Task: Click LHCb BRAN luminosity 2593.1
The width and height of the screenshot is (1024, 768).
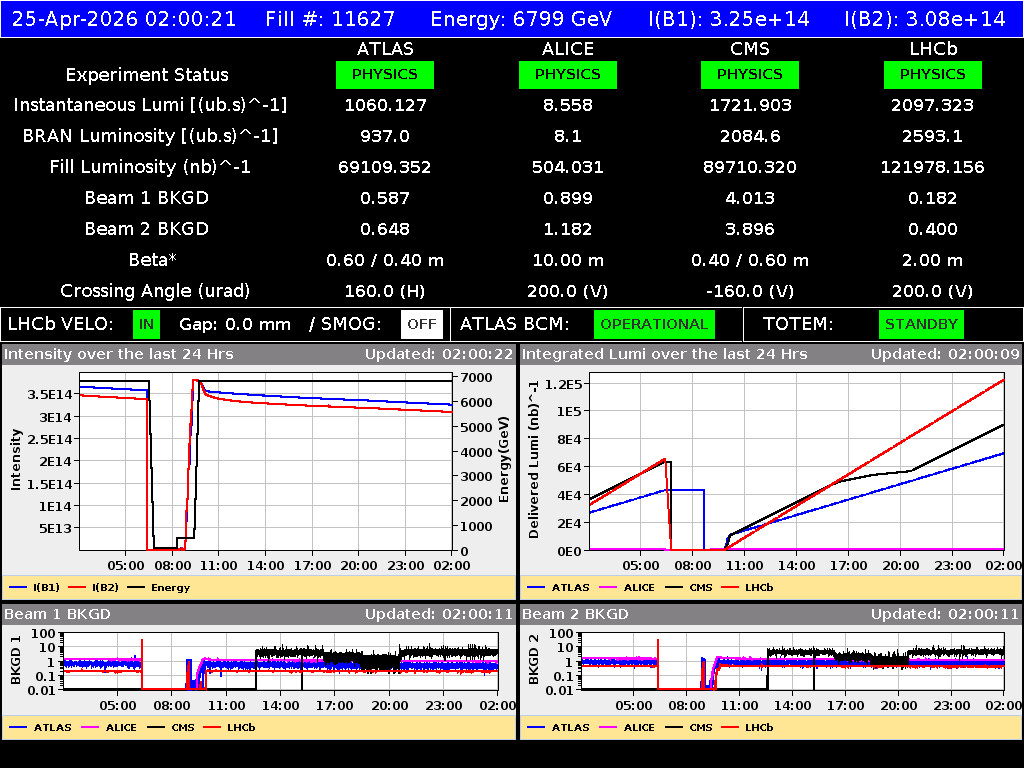Action: (933, 136)
